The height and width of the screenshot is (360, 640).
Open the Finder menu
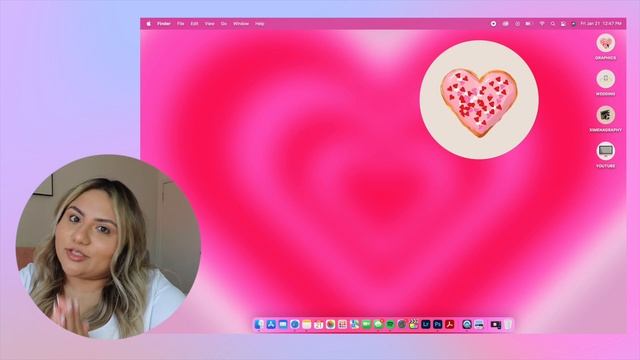click(164, 24)
